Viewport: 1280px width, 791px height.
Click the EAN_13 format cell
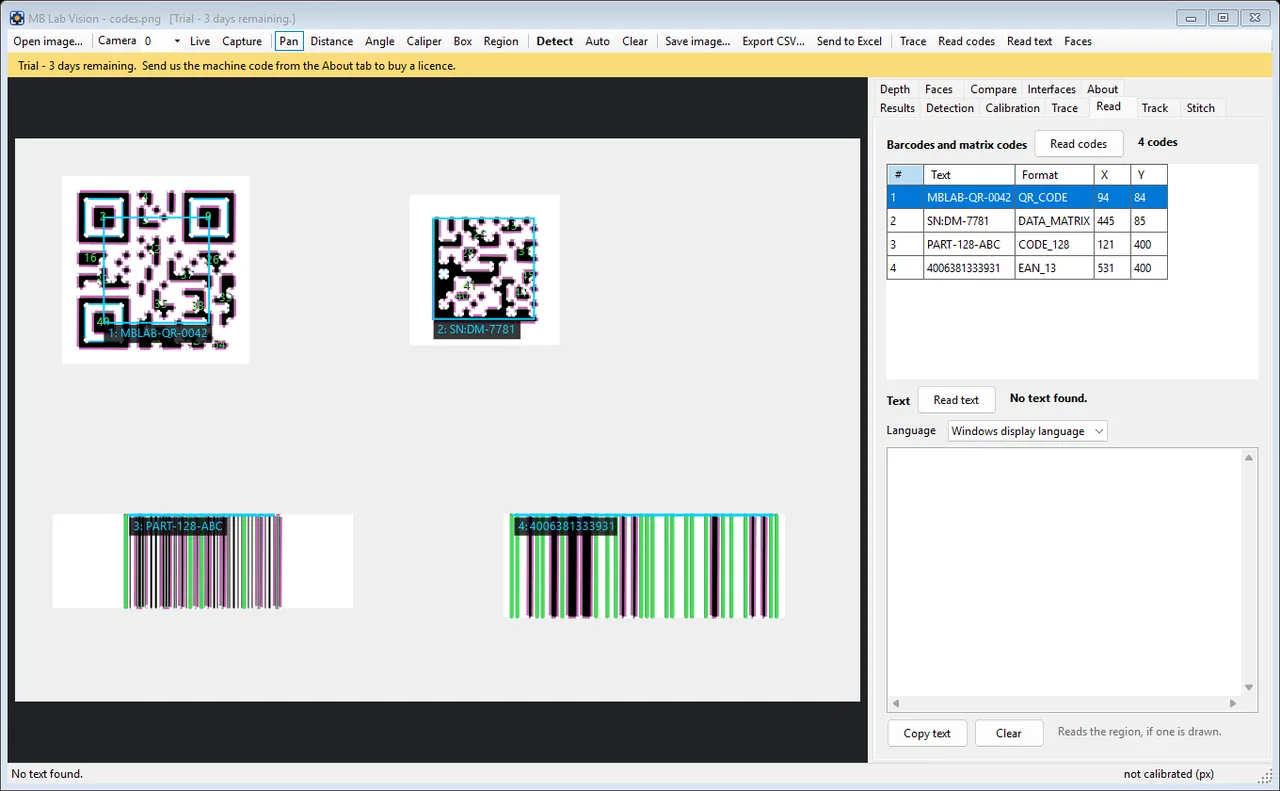click(x=1054, y=268)
